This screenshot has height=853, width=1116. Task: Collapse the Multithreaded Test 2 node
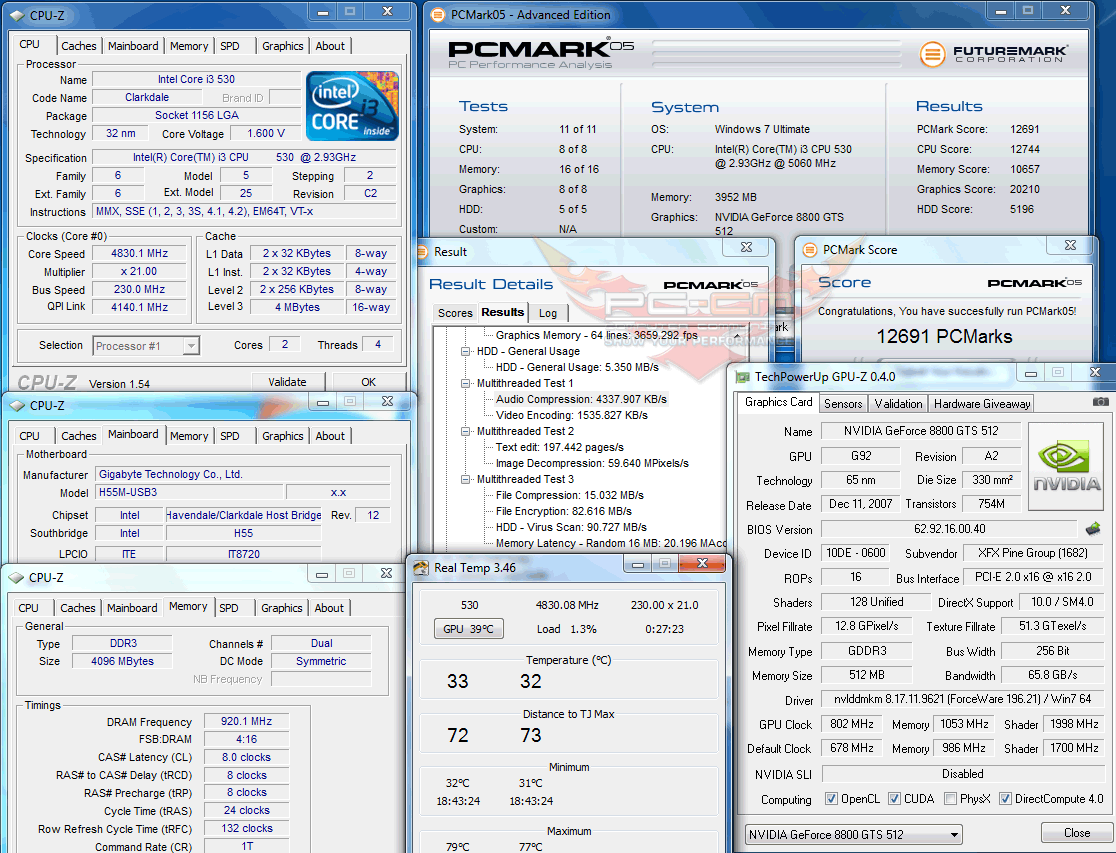coord(465,431)
